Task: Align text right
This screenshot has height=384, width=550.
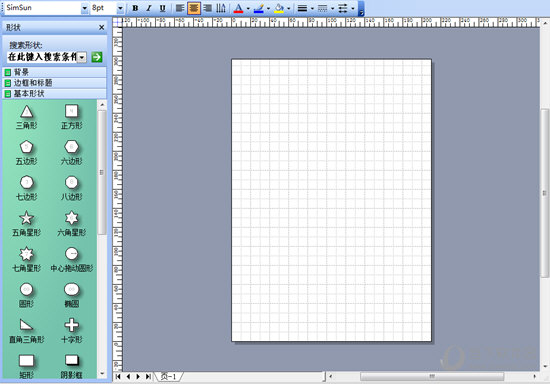Action: coord(208,8)
